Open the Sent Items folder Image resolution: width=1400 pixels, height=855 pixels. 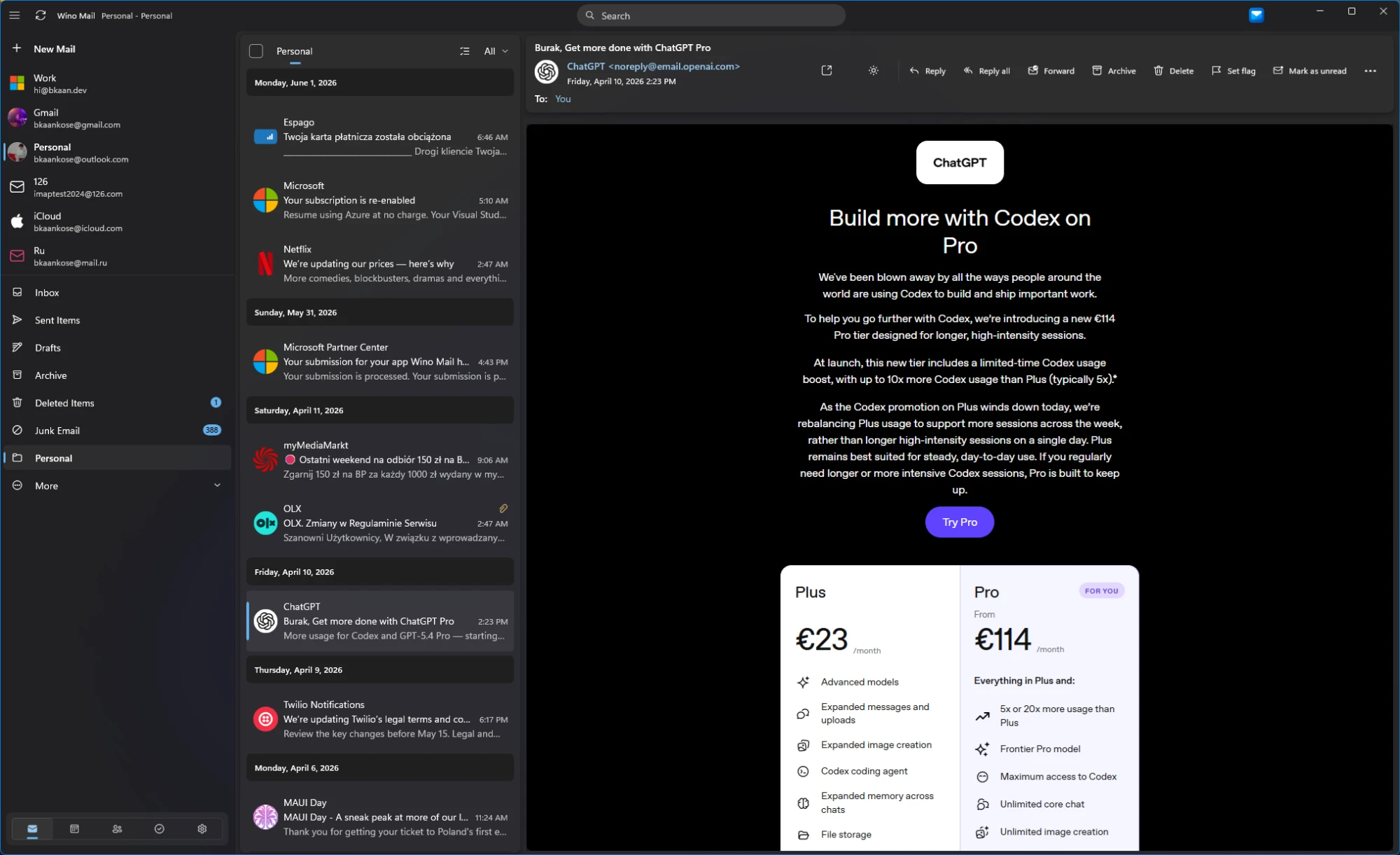coord(118,320)
